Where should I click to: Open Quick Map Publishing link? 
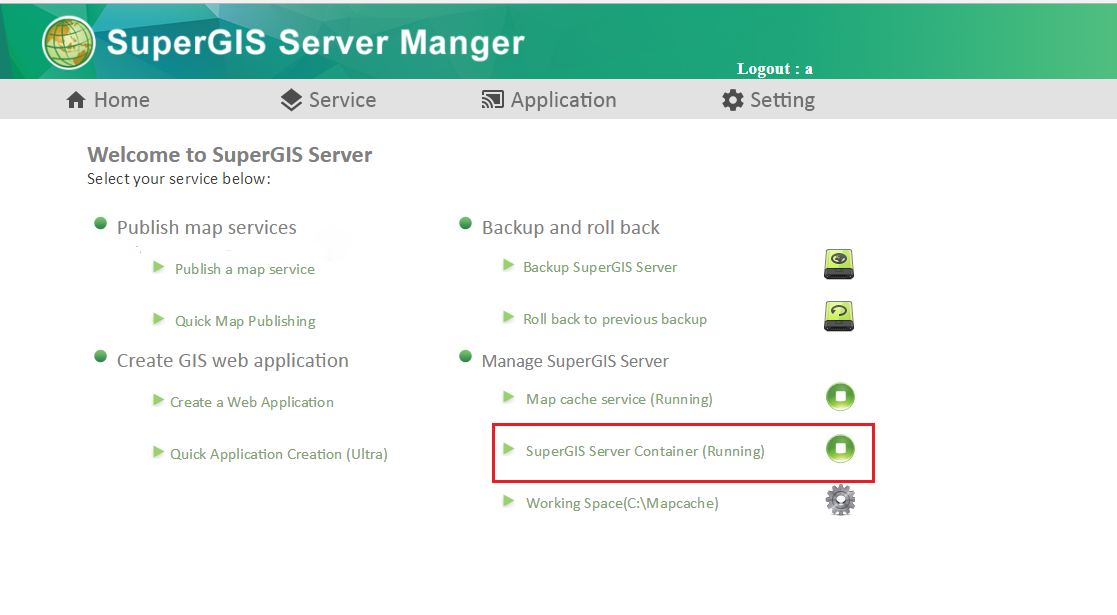click(246, 321)
